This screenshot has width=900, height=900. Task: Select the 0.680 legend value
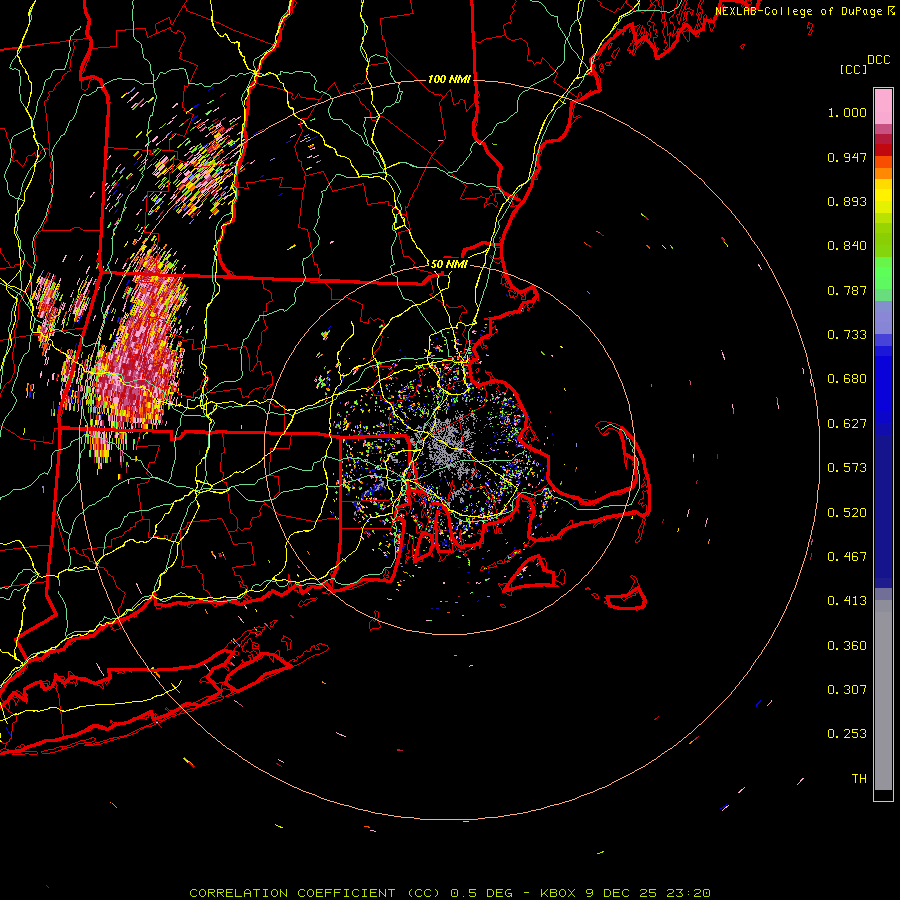pos(847,379)
